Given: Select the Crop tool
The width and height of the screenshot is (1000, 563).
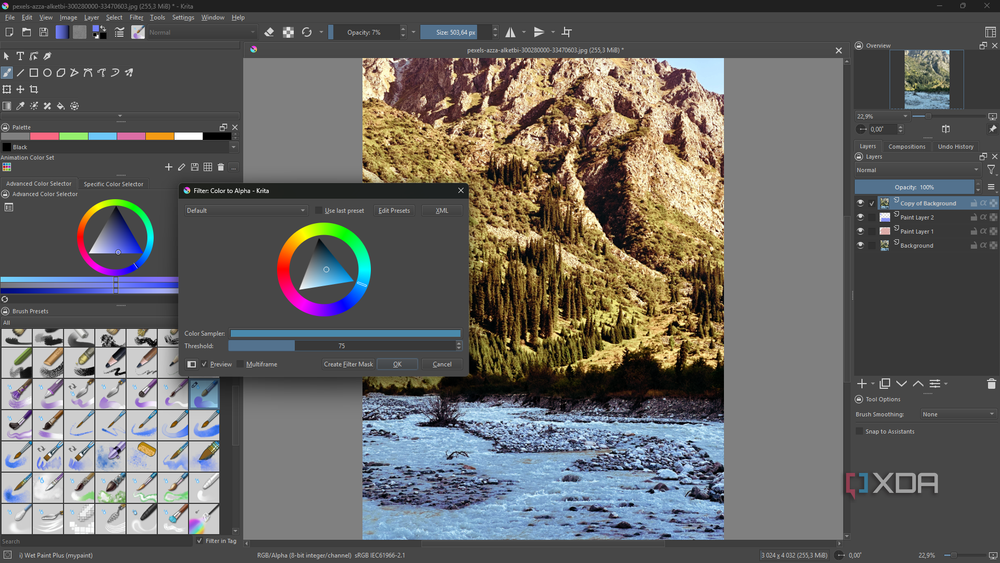Looking at the screenshot, I should click(34, 89).
